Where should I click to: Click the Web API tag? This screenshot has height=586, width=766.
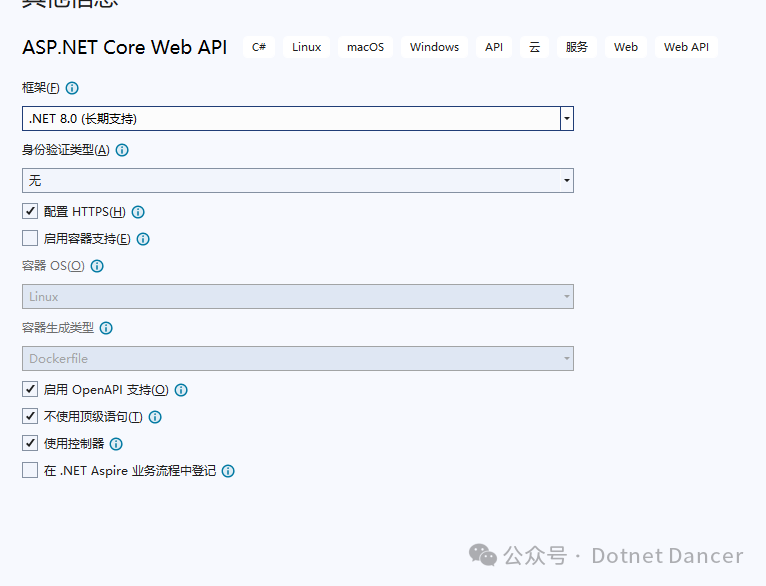click(686, 47)
